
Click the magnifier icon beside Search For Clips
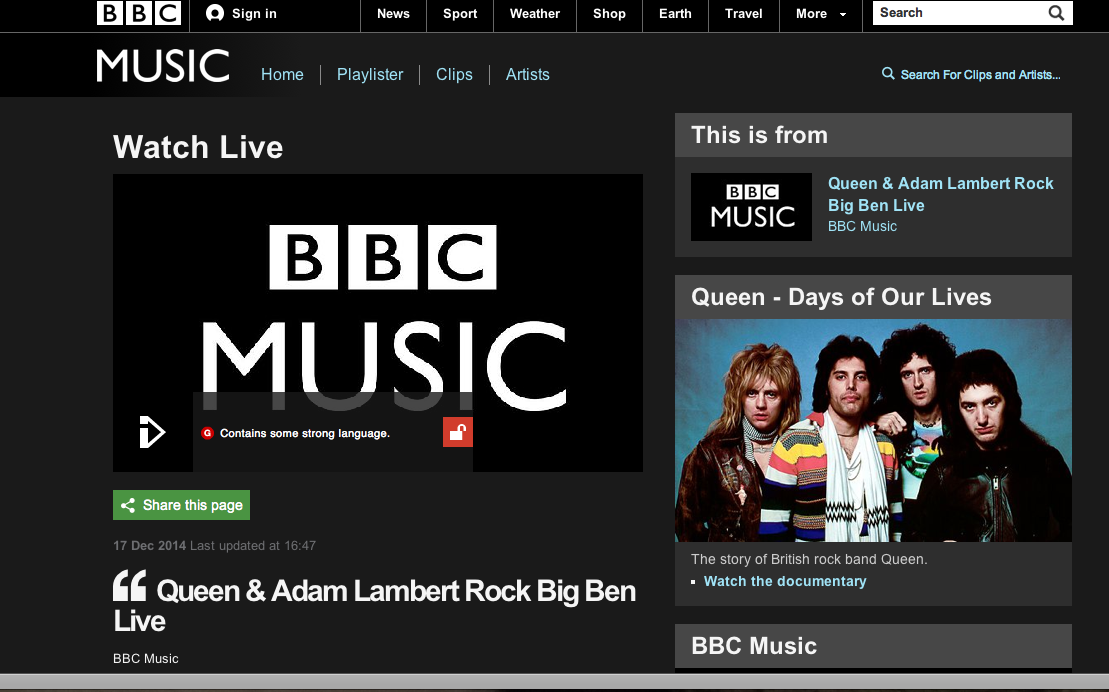point(888,74)
